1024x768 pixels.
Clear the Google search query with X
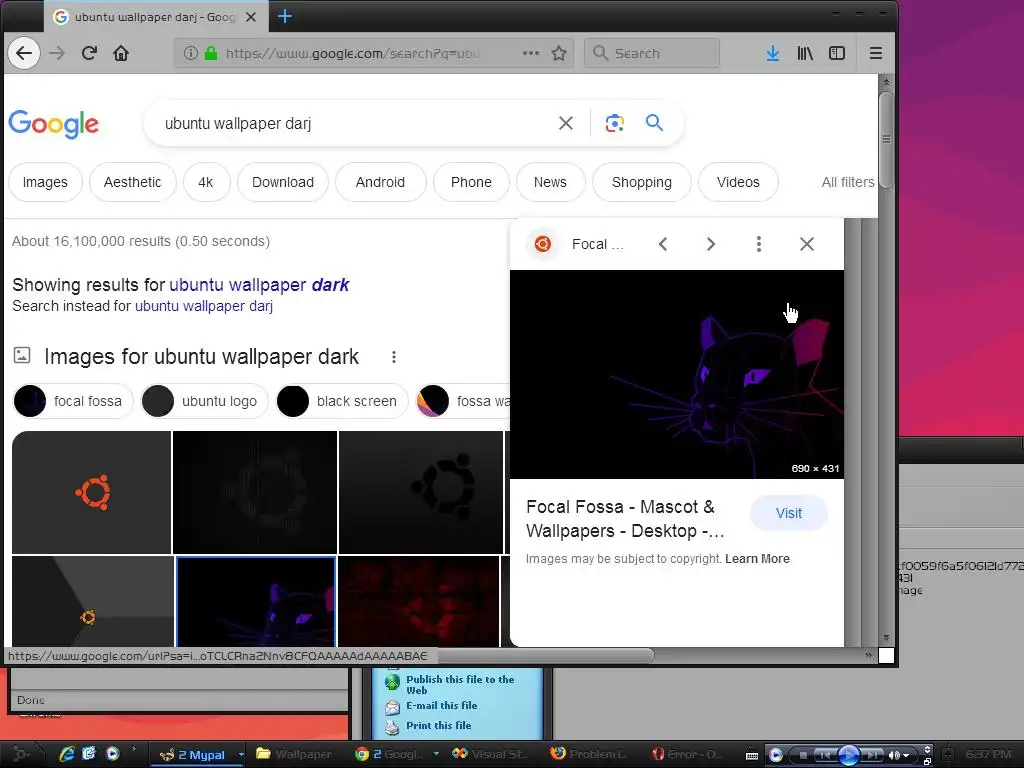pos(566,123)
